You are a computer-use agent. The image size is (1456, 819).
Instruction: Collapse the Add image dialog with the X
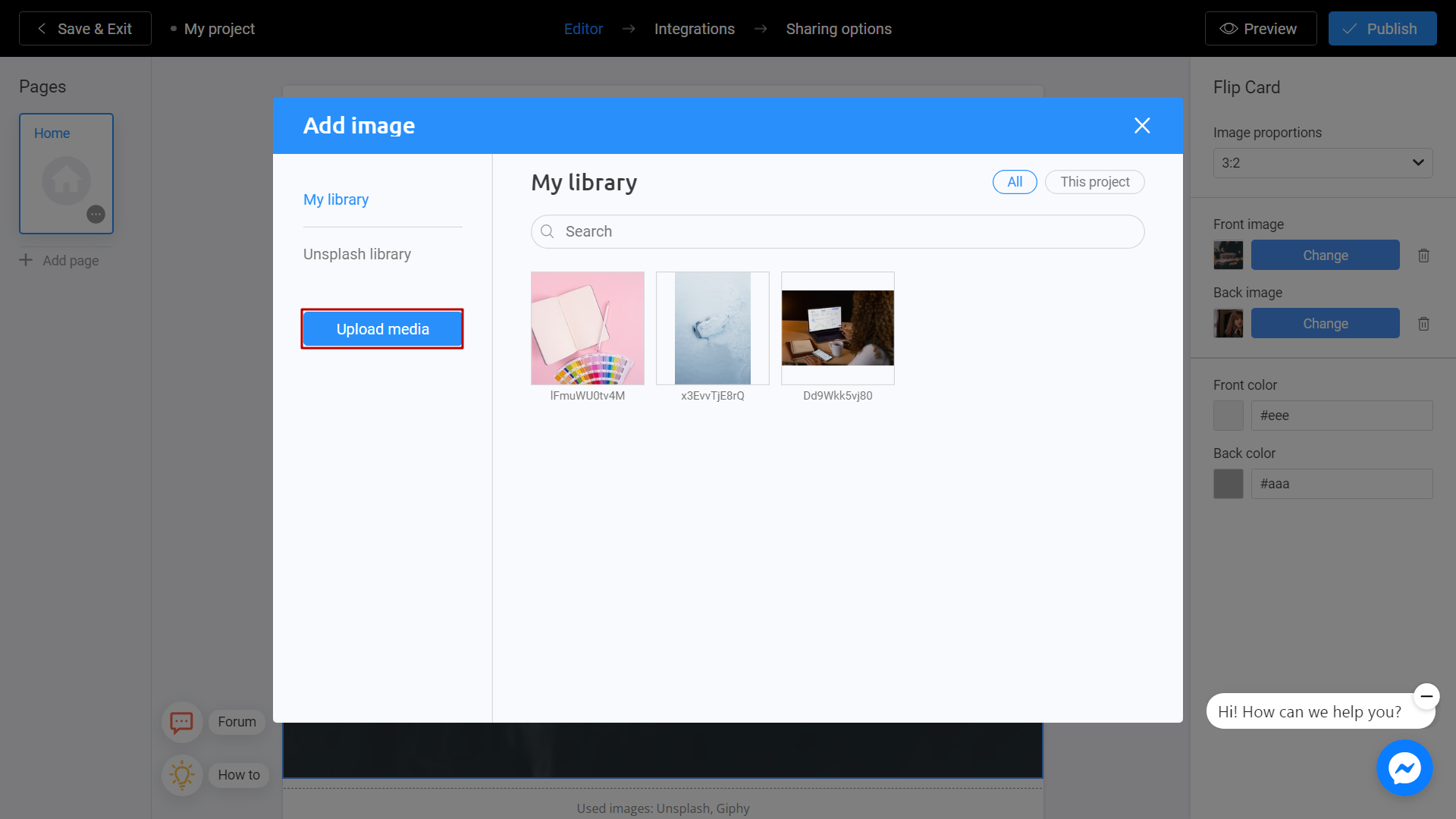pyautogui.click(x=1142, y=125)
